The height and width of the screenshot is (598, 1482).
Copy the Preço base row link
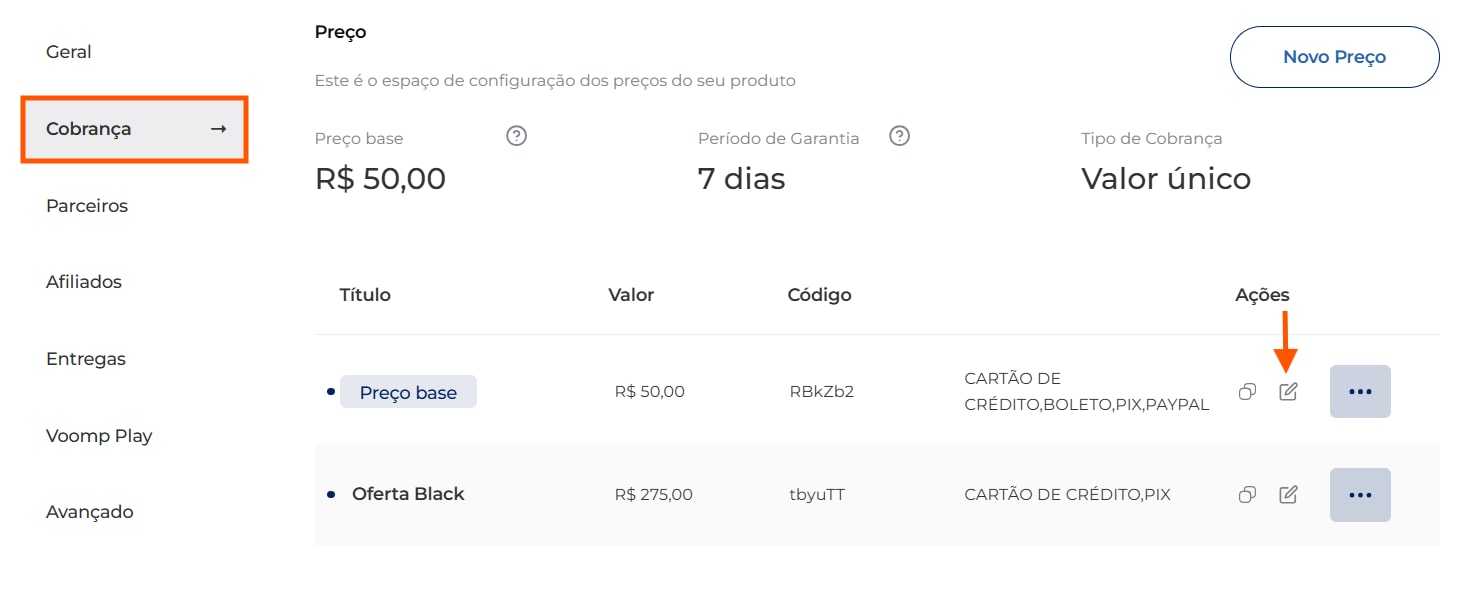pyautogui.click(x=1247, y=392)
